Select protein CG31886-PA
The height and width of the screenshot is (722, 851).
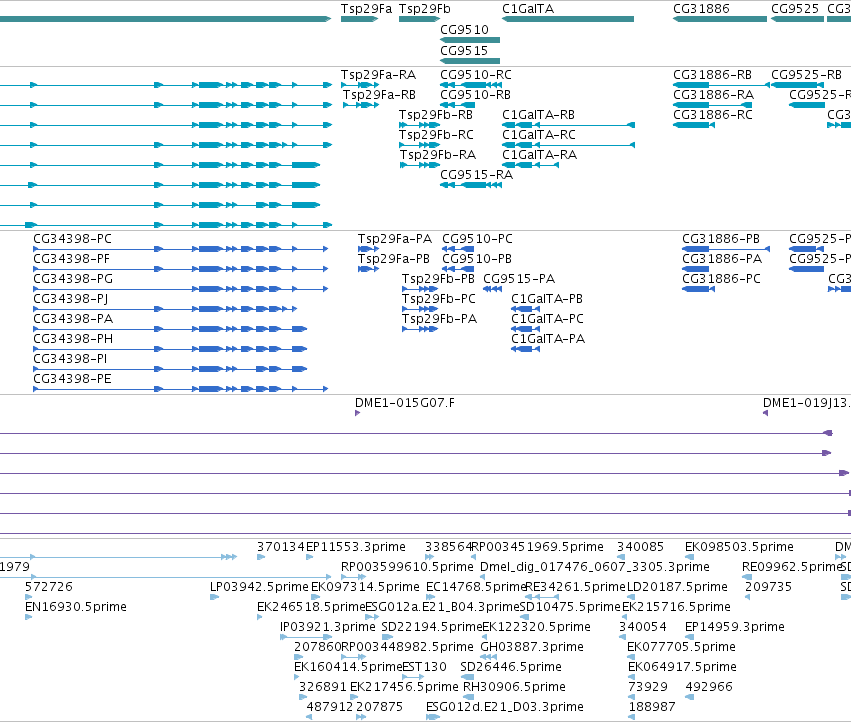point(695,269)
